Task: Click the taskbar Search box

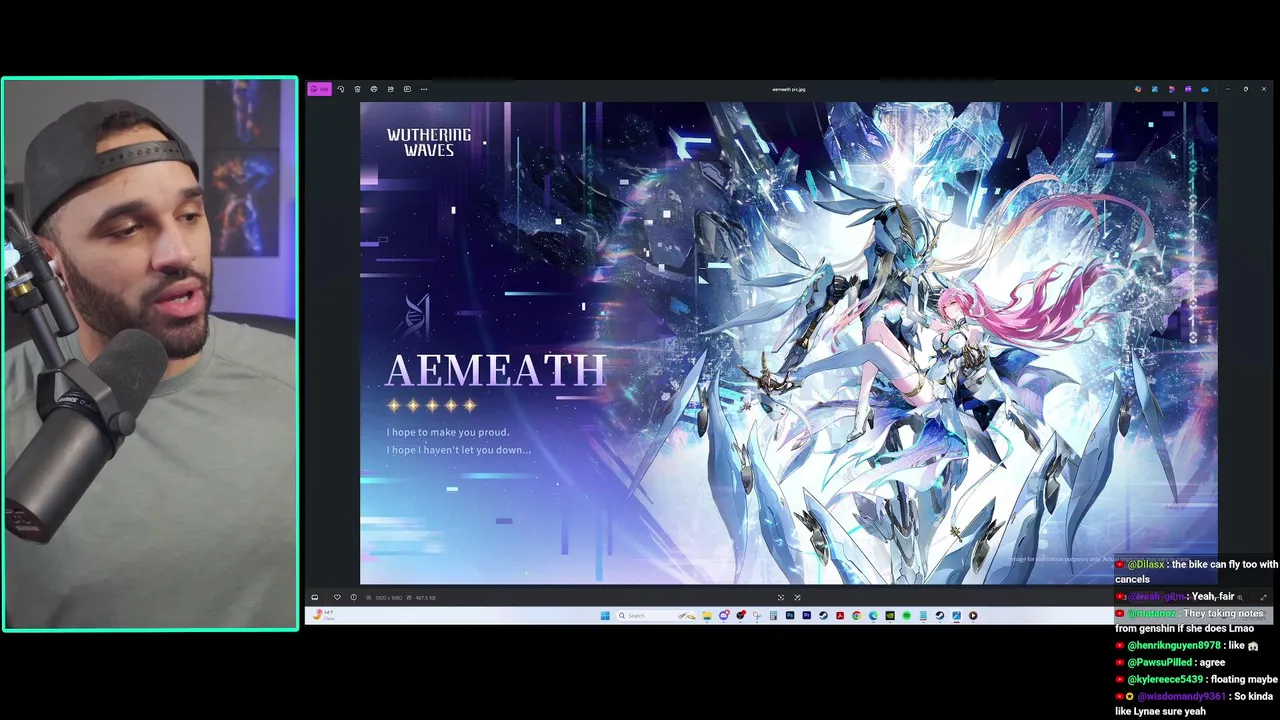Action: pyautogui.click(x=657, y=615)
